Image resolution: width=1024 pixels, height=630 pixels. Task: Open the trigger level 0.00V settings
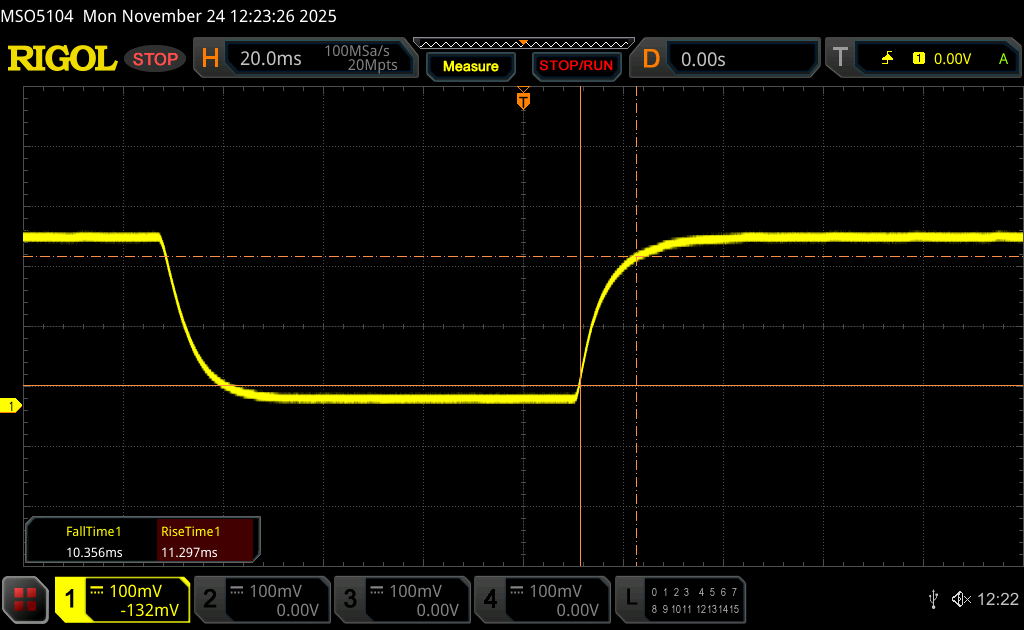(x=952, y=59)
